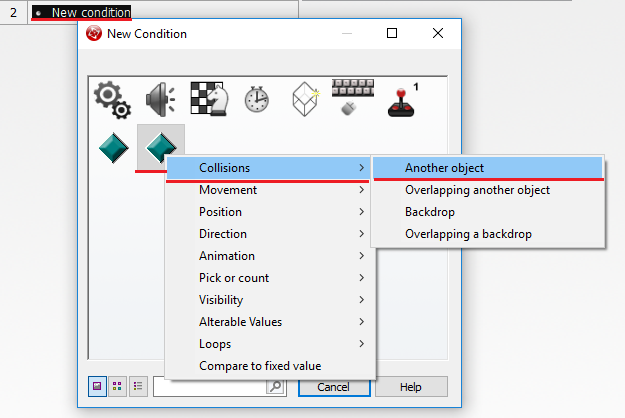Expand the Visibility row's arrow
Screen dimensions: 625x418
[x=362, y=300]
